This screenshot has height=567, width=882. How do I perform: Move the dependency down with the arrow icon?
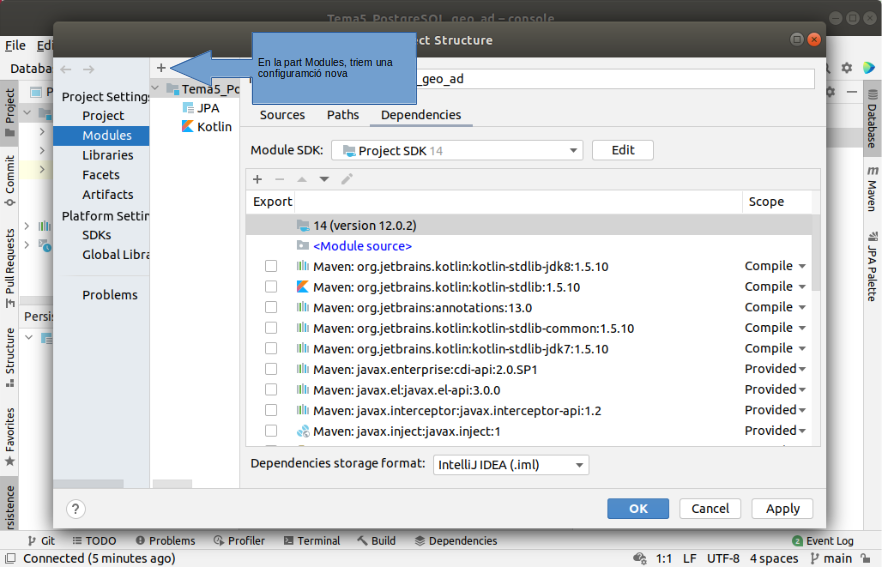point(324,179)
